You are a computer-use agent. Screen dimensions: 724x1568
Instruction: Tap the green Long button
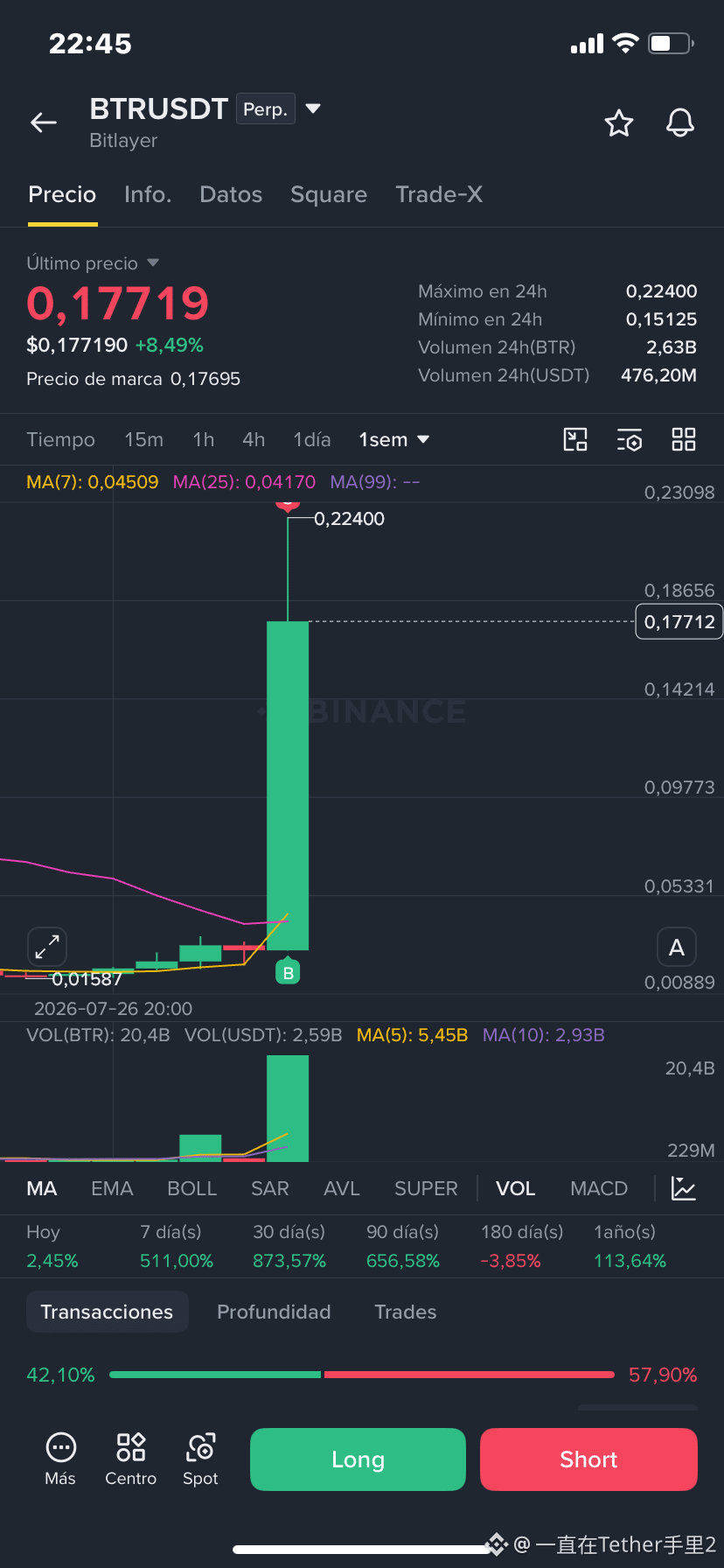pyautogui.click(x=358, y=1459)
